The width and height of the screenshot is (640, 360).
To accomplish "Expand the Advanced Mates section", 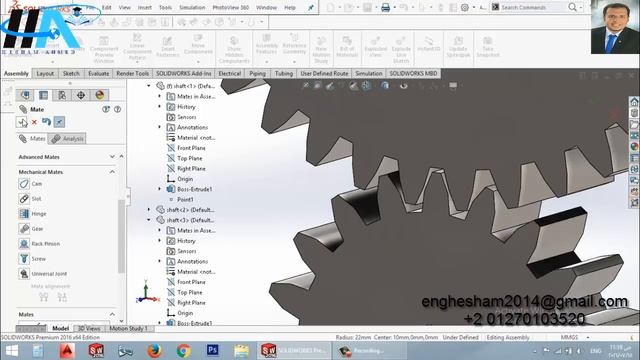I will tap(112, 157).
